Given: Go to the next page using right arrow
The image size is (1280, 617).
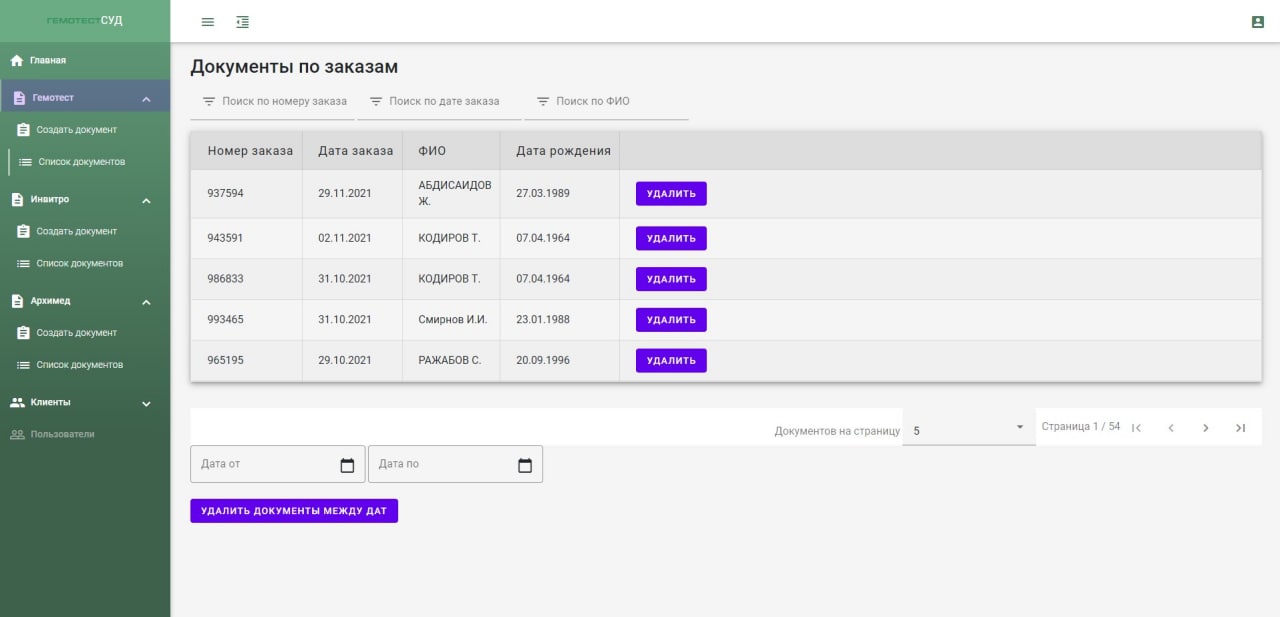Looking at the screenshot, I should tap(1205, 428).
